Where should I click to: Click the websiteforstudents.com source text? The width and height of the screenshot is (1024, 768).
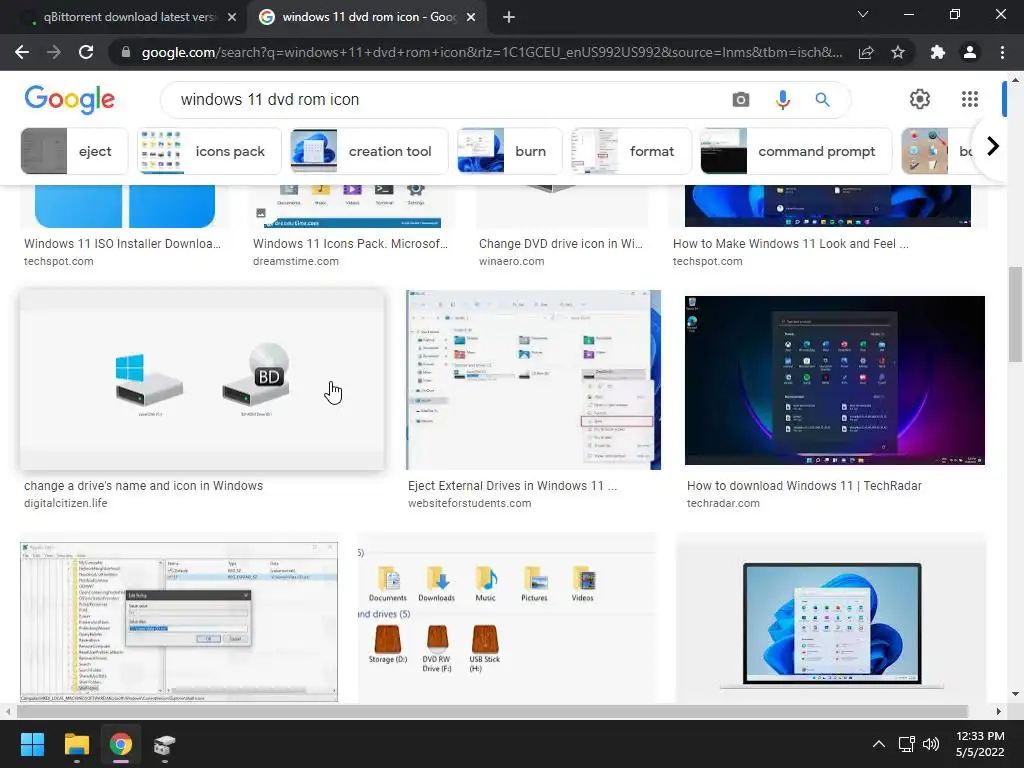click(470, 504)
